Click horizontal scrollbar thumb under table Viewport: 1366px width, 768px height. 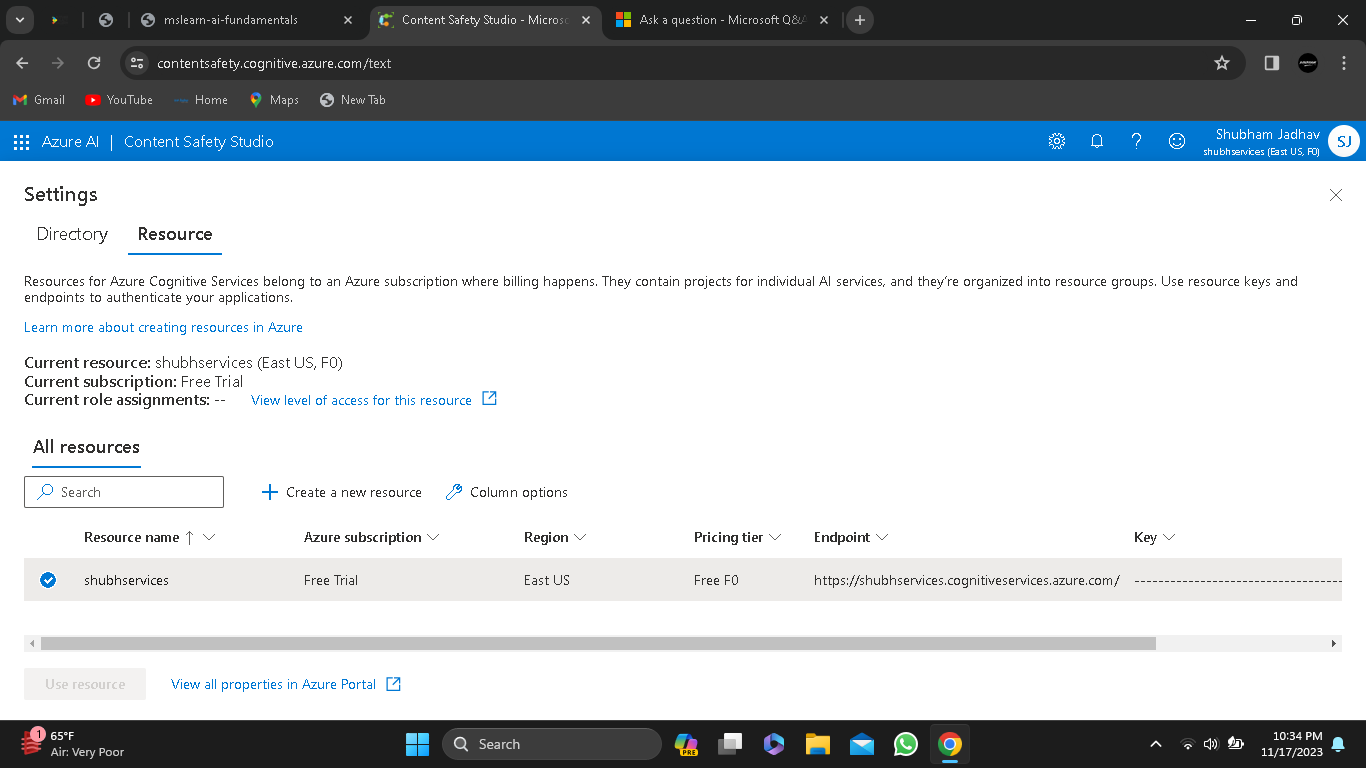coord(598,644)
